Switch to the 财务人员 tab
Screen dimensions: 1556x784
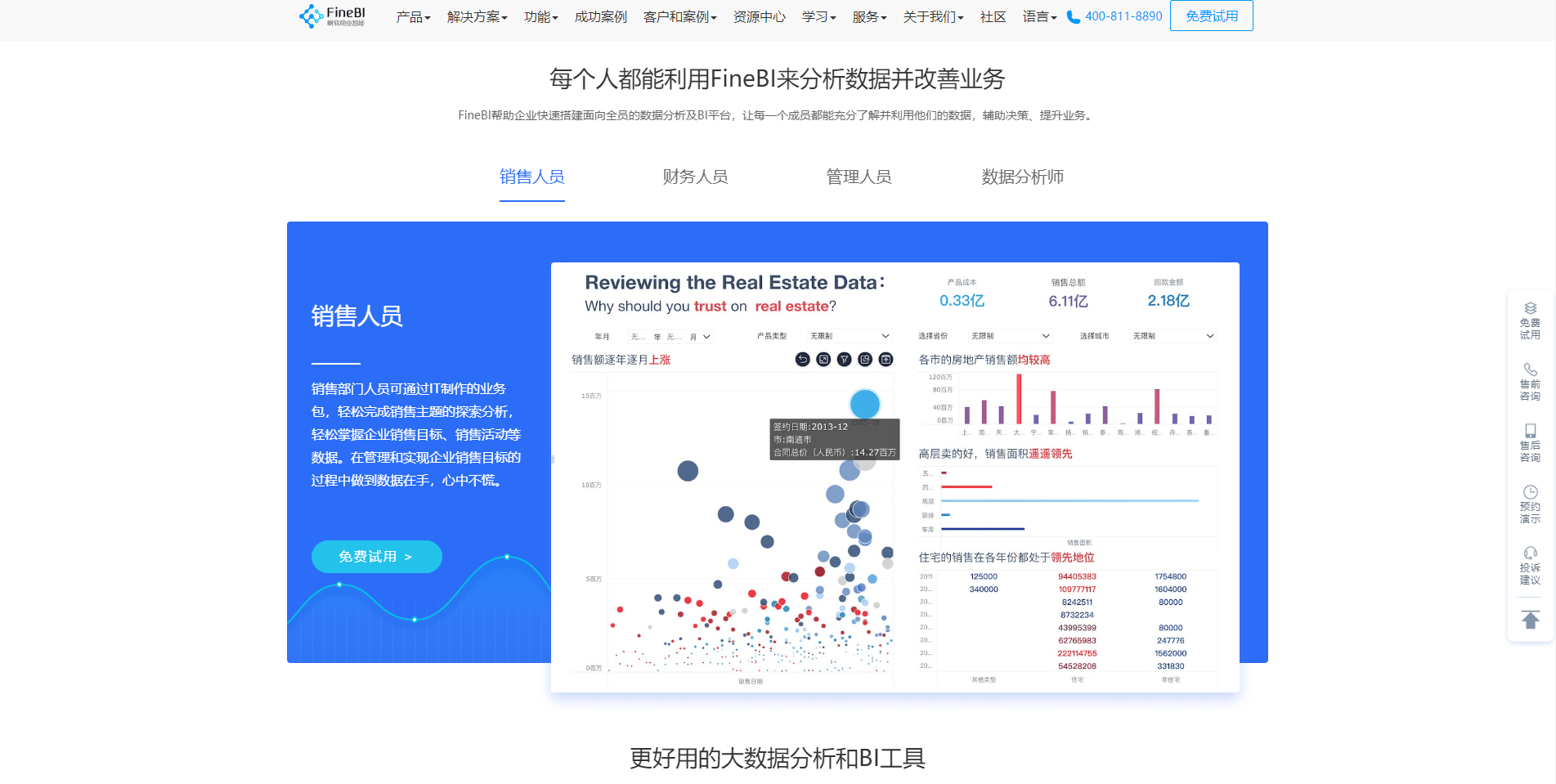(696, 177)
